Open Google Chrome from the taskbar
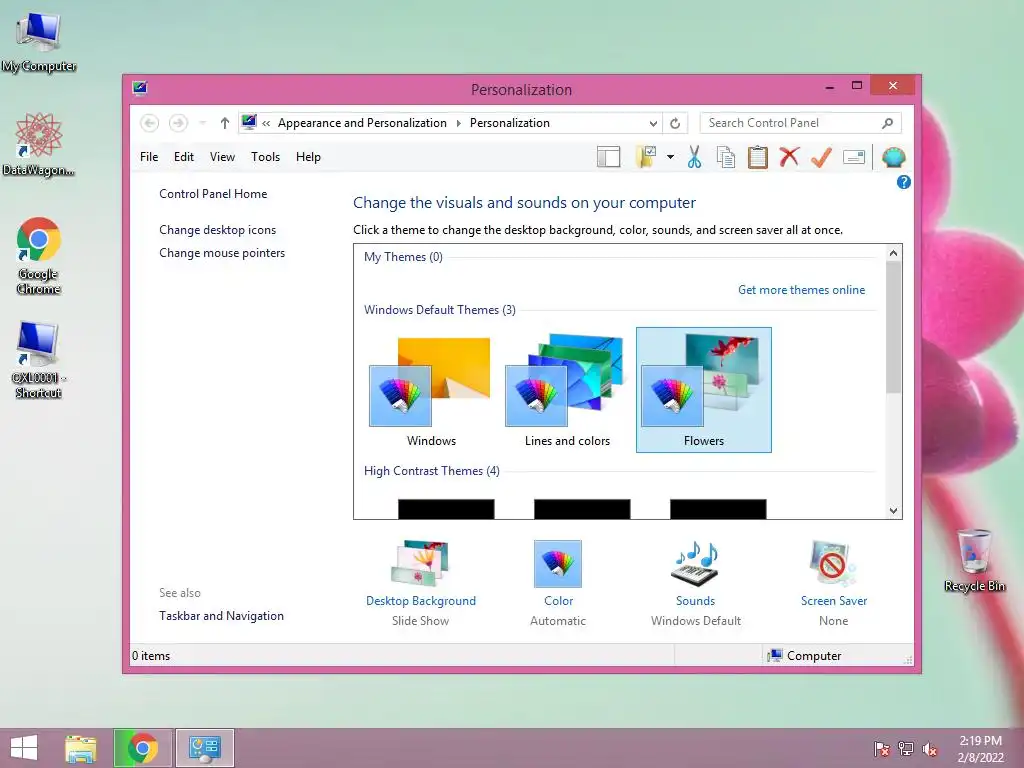Image resolution: width=1024 pixels, height=768 pixels. [x=142, y=748]
